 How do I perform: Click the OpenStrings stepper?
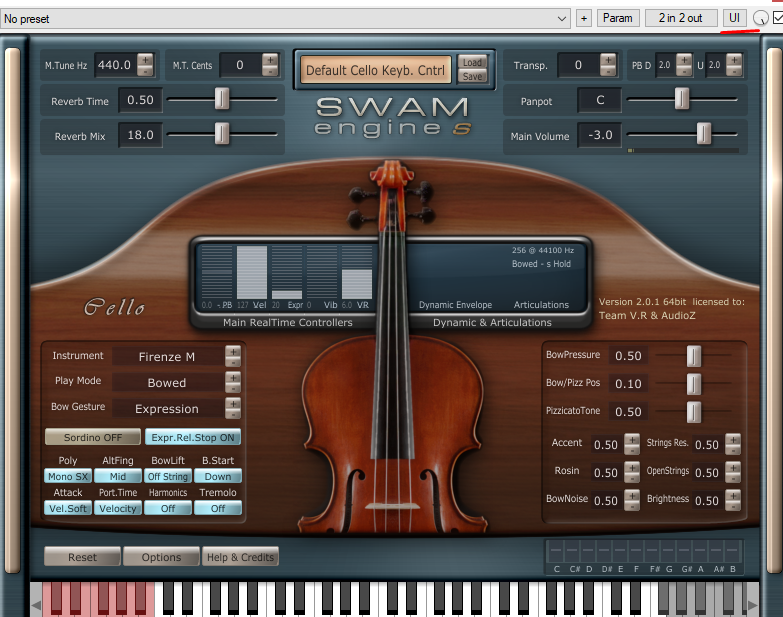click(x=733, y=472)
